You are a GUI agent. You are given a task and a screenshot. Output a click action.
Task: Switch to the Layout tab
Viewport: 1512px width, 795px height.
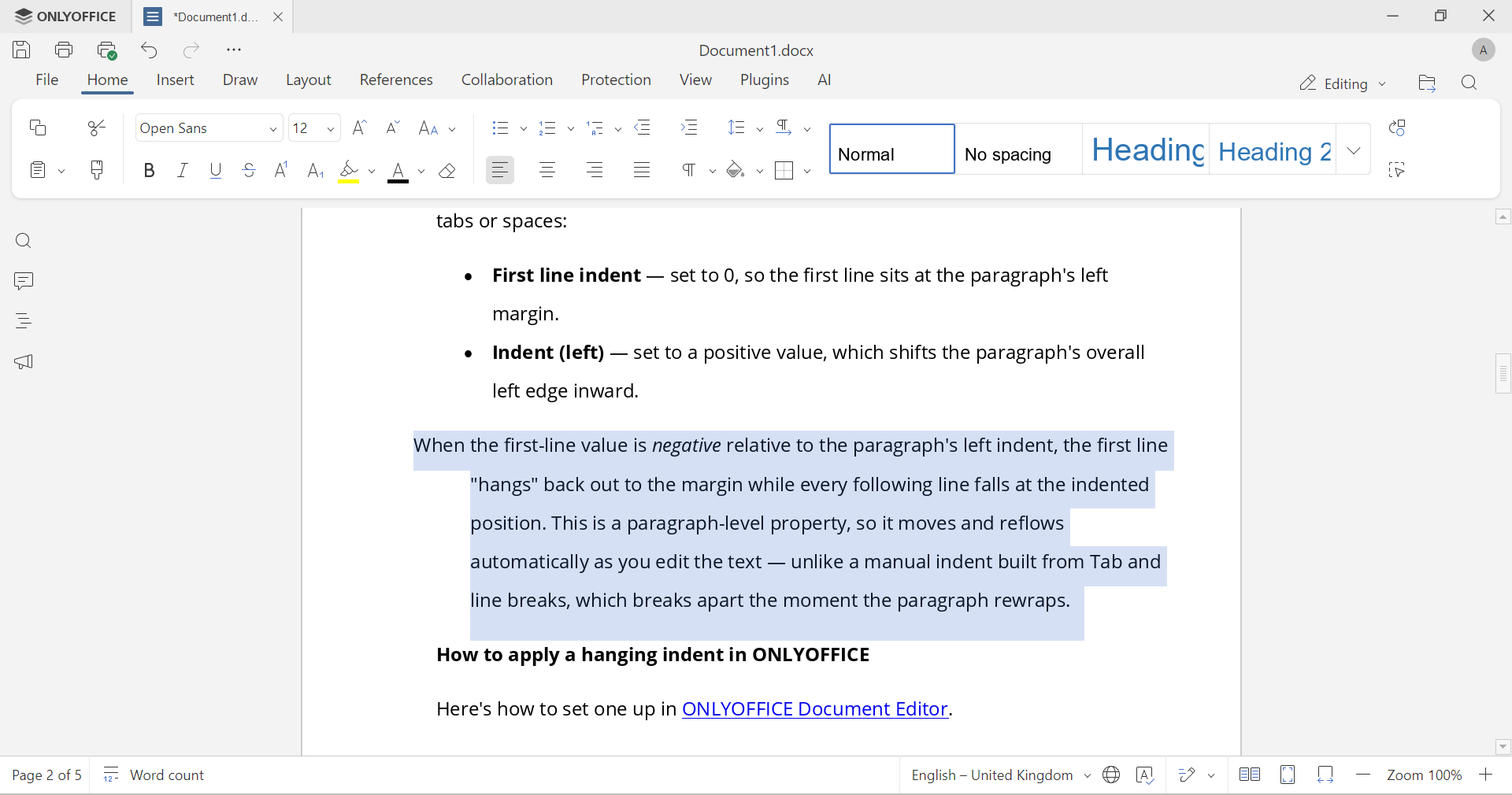point(309,80)
